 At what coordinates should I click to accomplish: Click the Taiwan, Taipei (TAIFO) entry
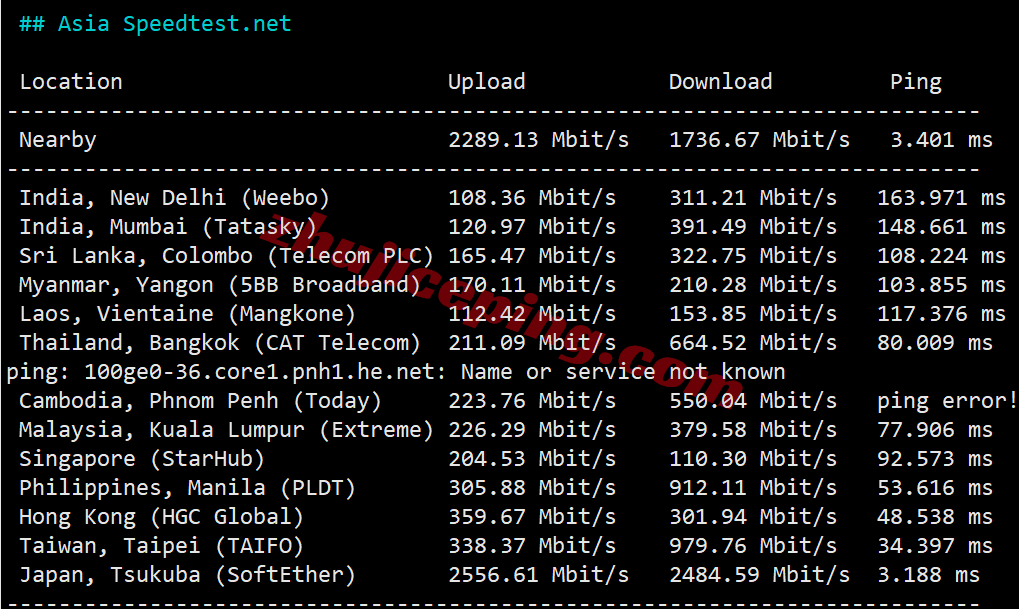tap(161, 546)
